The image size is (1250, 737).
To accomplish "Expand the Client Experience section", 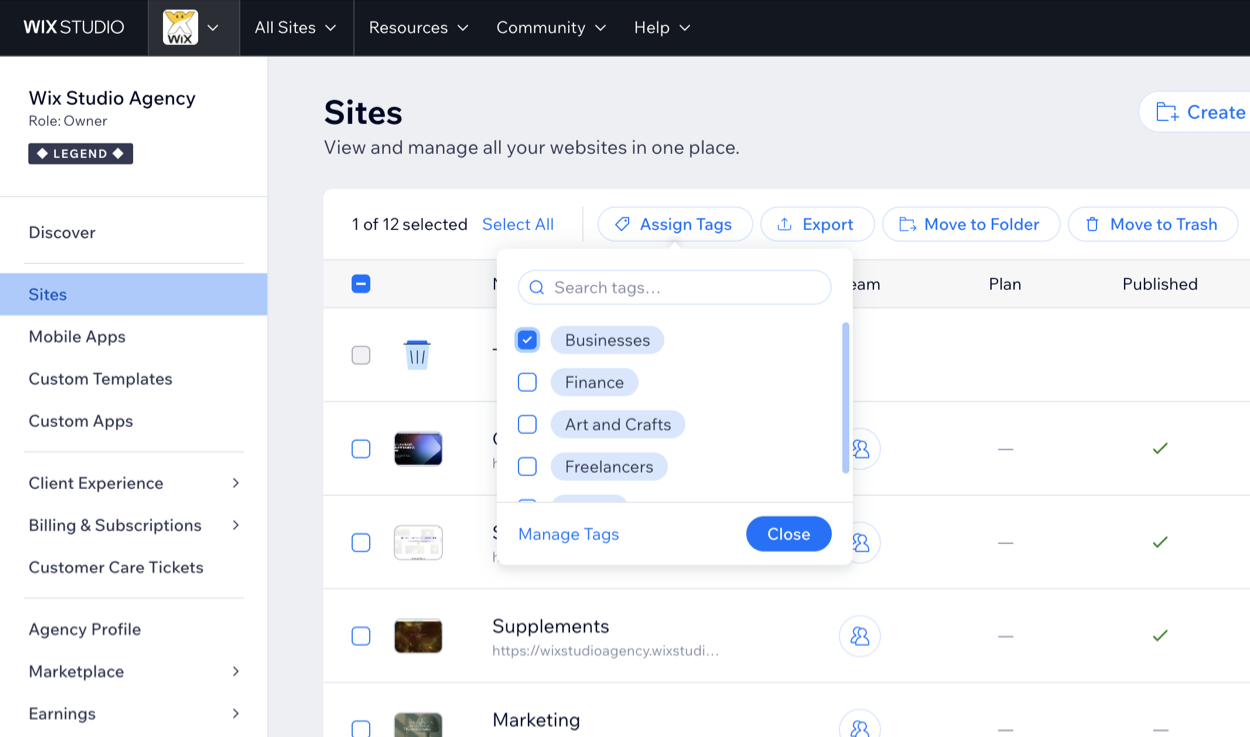I will click(x=133, y=482).
